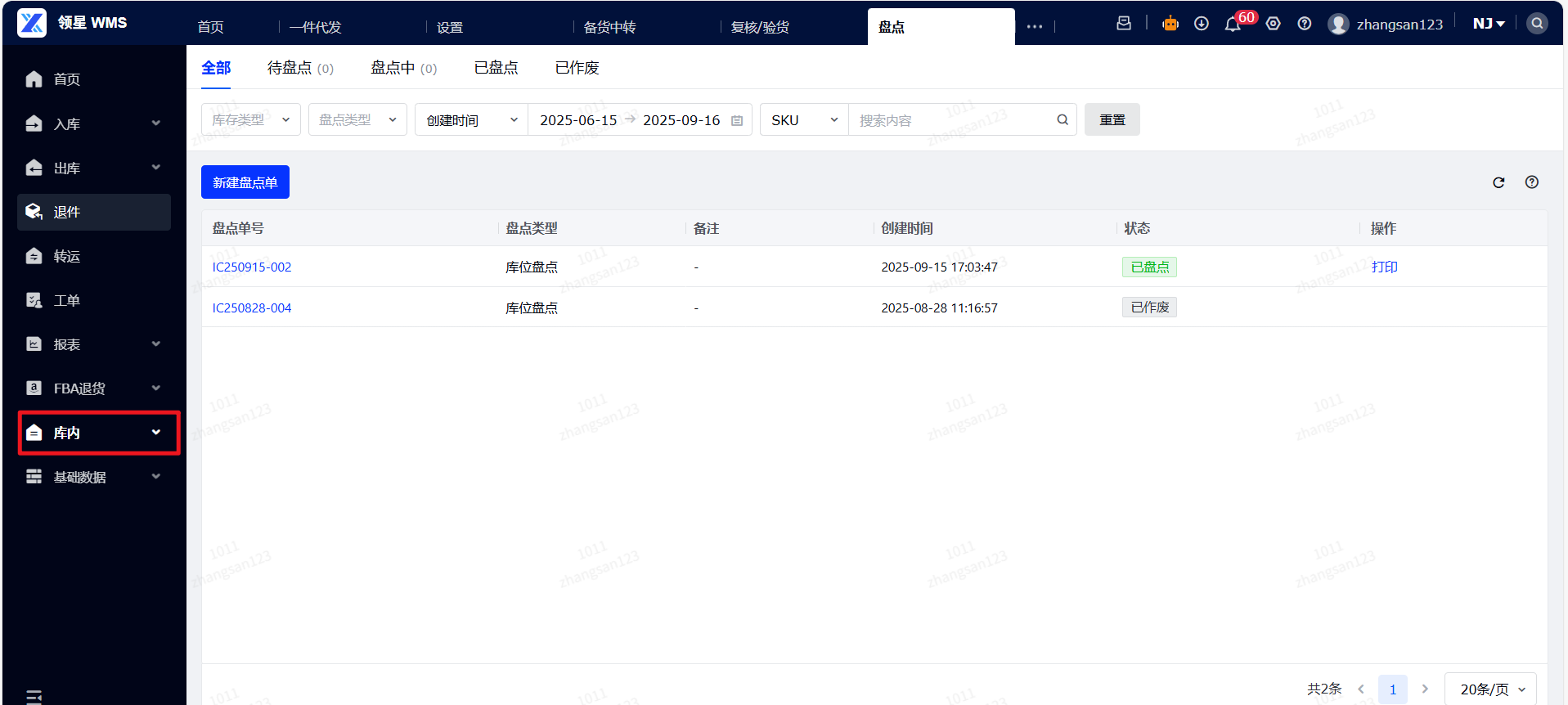
Task: Go to pagination page 1
Action: point(1393,689)
